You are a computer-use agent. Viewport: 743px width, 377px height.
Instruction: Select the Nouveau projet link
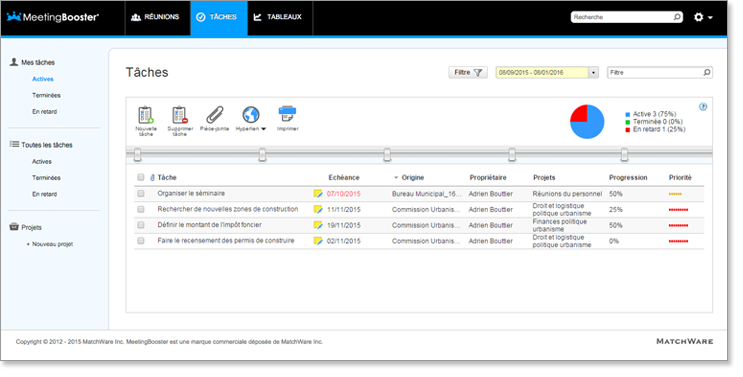tap(53, 244)
